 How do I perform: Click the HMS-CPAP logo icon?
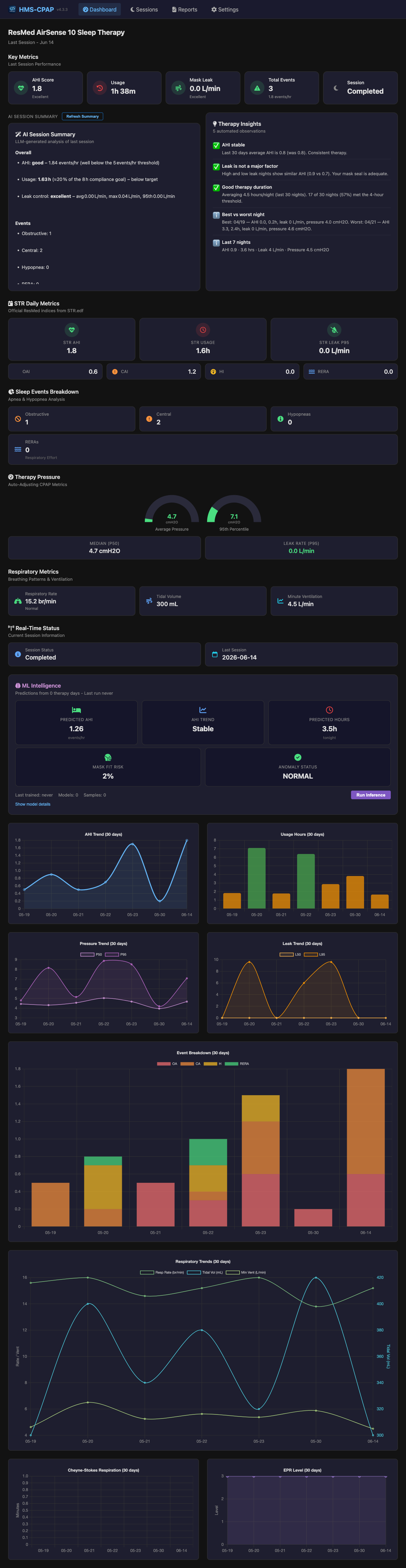coord(12,9)
